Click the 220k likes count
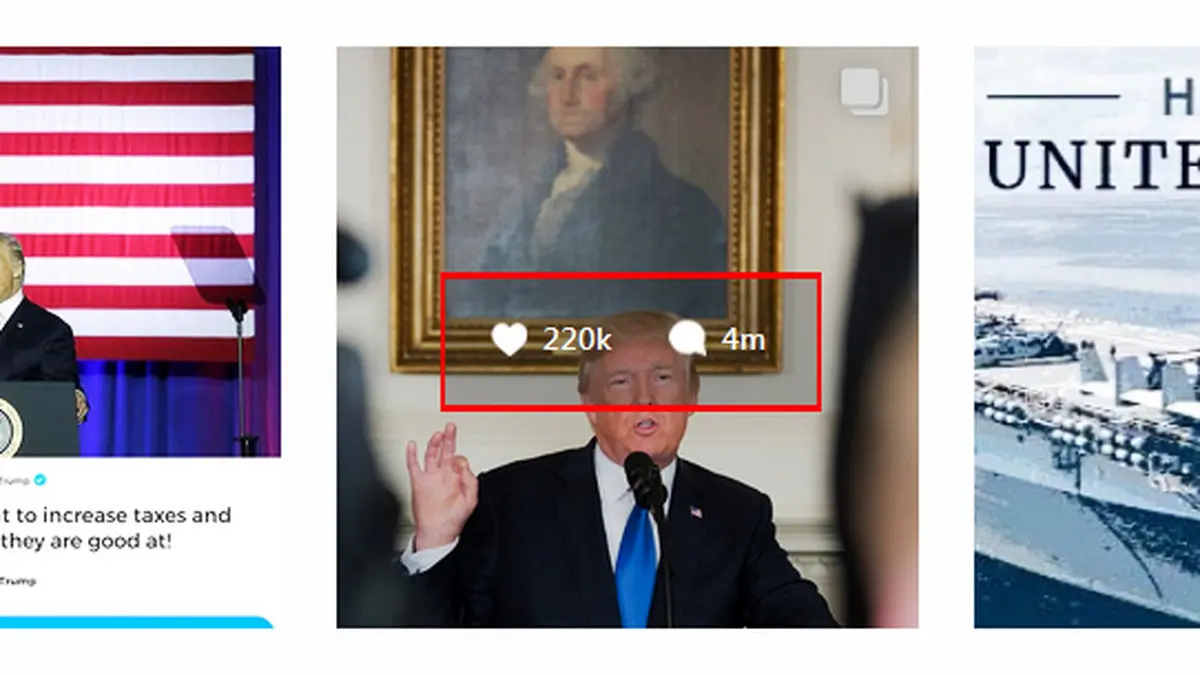 tap(577, 340)
